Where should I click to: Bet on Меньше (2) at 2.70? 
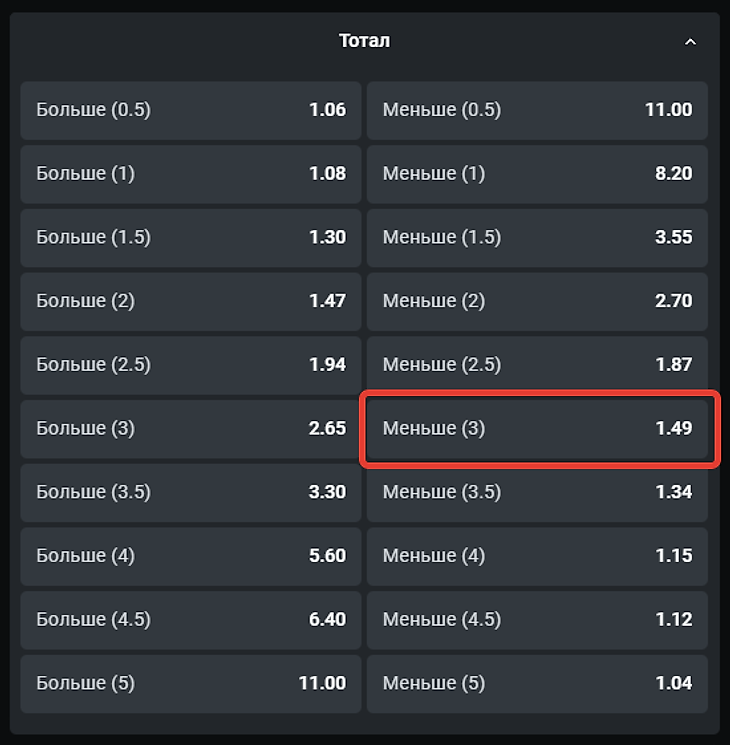[x=537, y=301]
